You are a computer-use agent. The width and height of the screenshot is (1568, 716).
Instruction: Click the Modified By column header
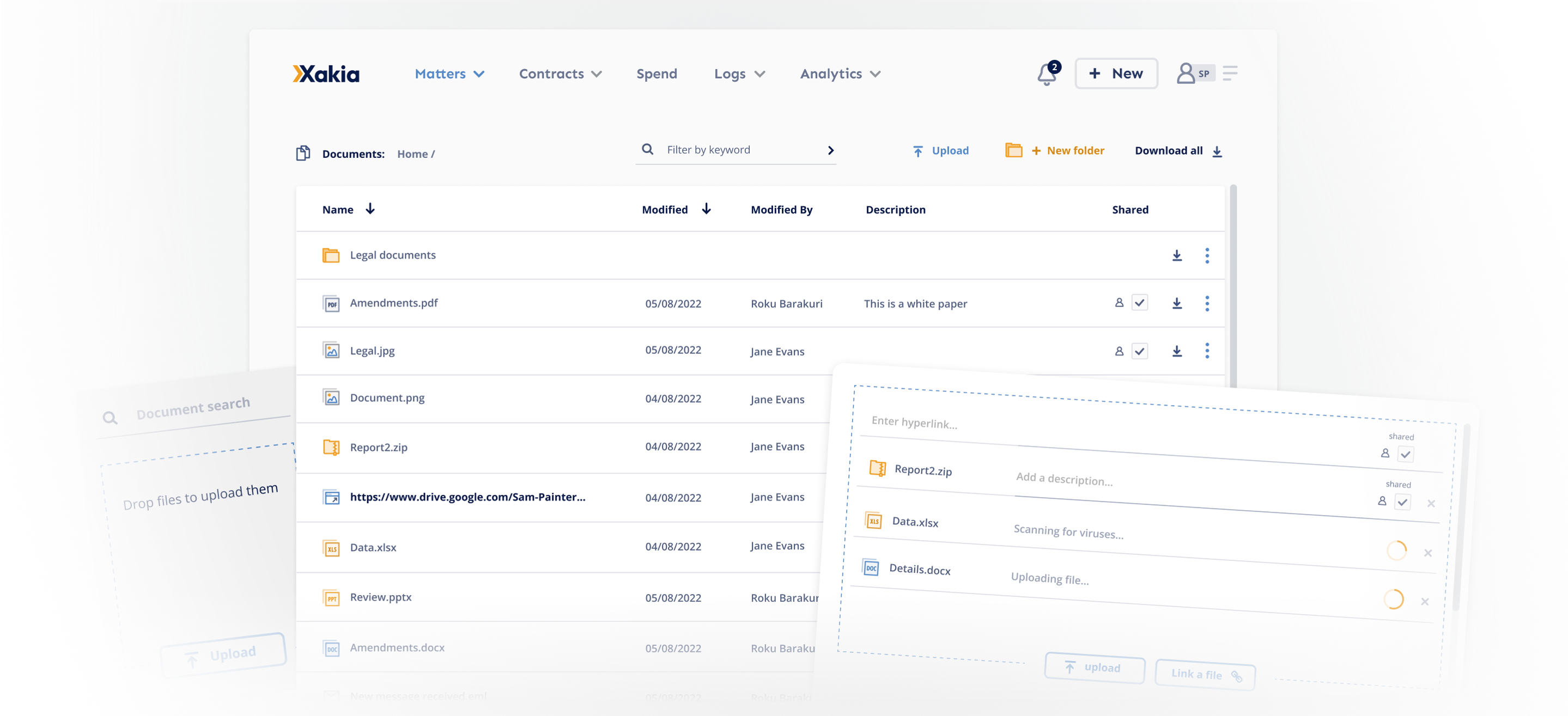pyautogui.click(x=781, y=210)
